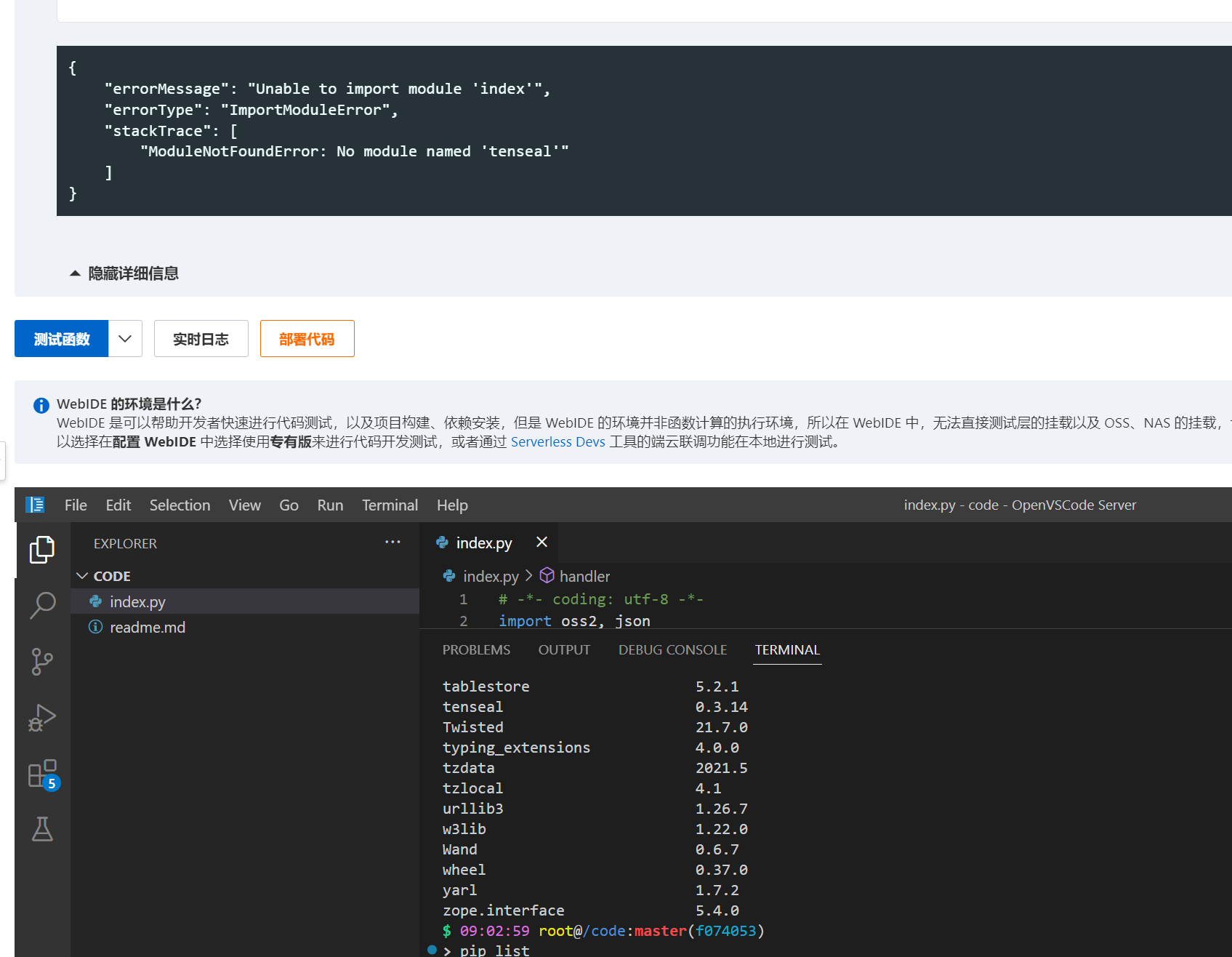Image resolution: width=1232 pixels, height=957 pixels.
Task: Click handler in the breadcrumb
Action: [584, 576]
